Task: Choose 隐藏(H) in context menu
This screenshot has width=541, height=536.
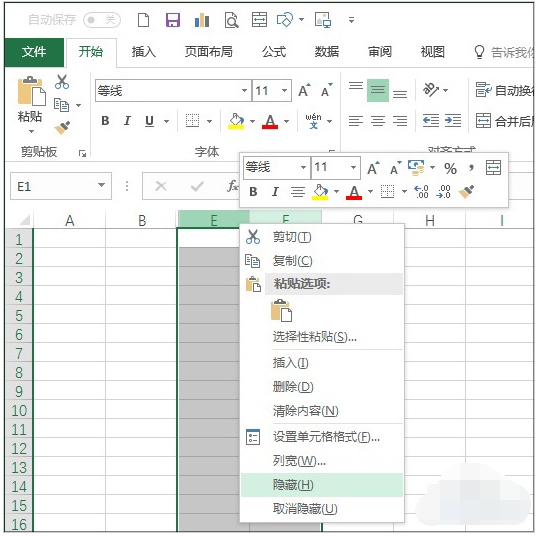Action: click(322, 485)
